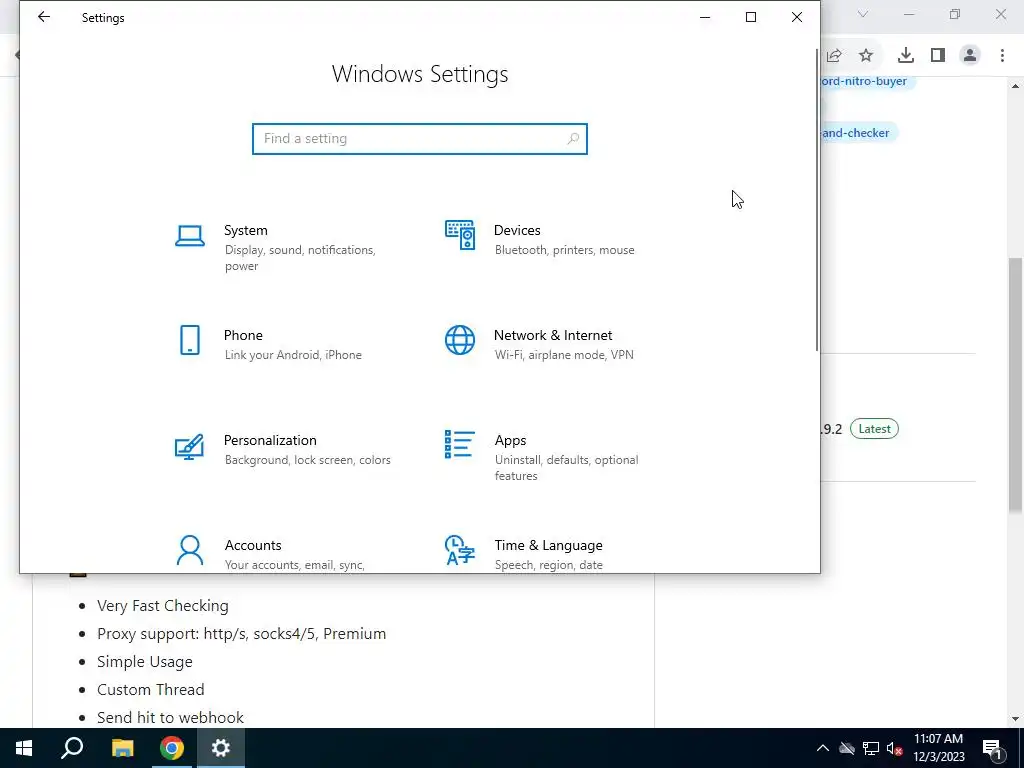Open the Accounts person icon

(x=189, y=550)
